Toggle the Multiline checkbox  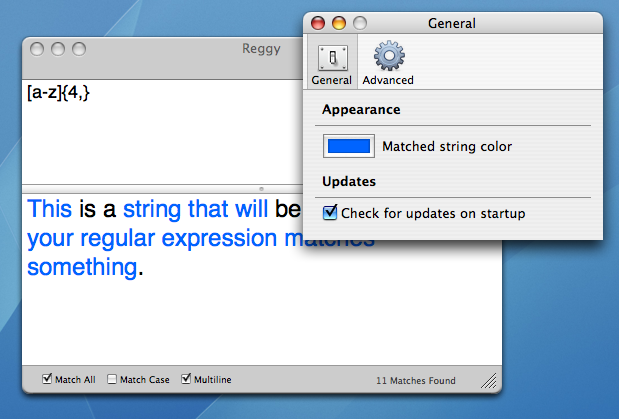[186, 379]
